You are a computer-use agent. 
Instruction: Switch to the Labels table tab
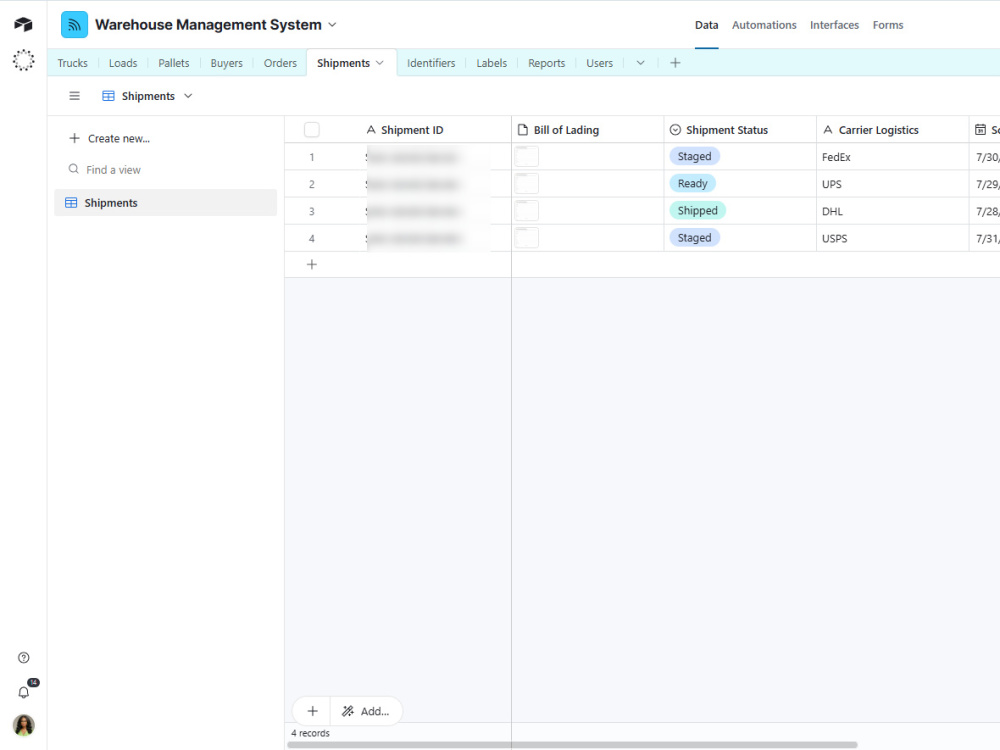click(492, 63)
